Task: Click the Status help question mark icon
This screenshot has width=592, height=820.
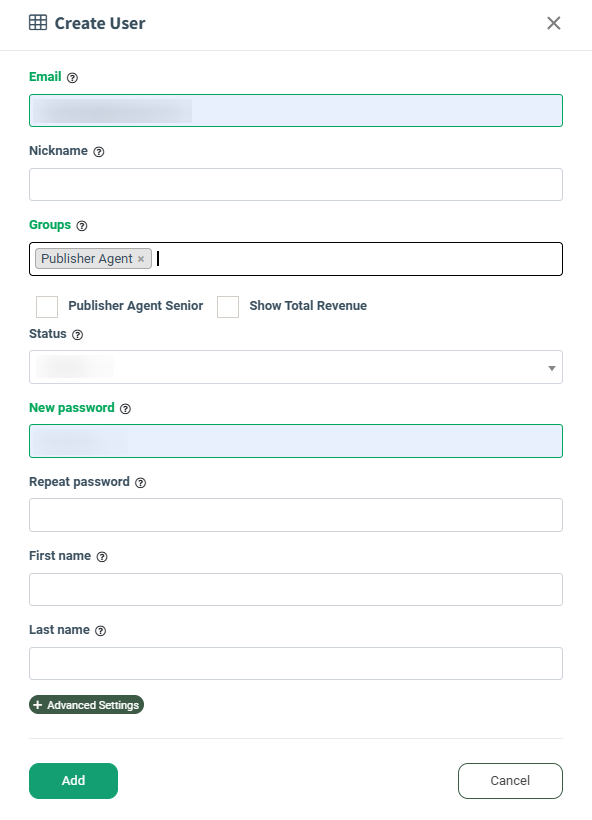Action: click(x=77, y=335)
